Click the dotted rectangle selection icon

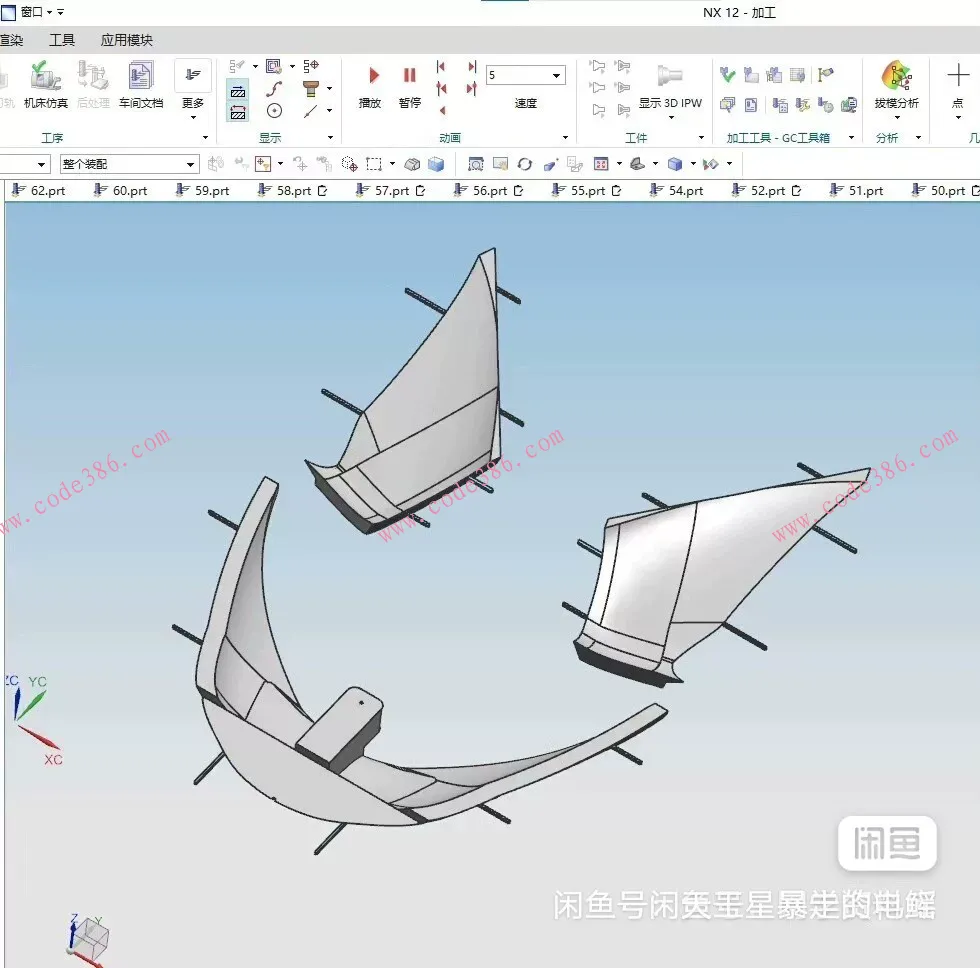[374, 164]
